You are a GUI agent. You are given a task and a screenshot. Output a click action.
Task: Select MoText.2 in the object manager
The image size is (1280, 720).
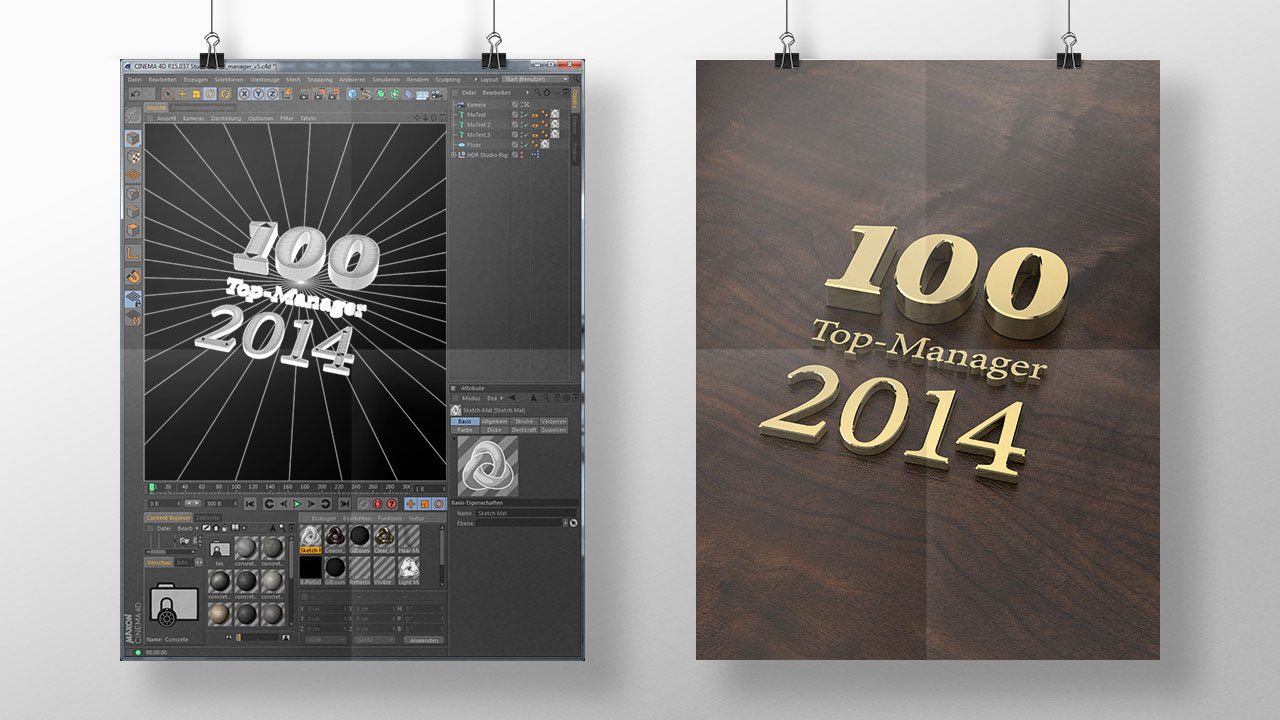[x=480, y=125]
